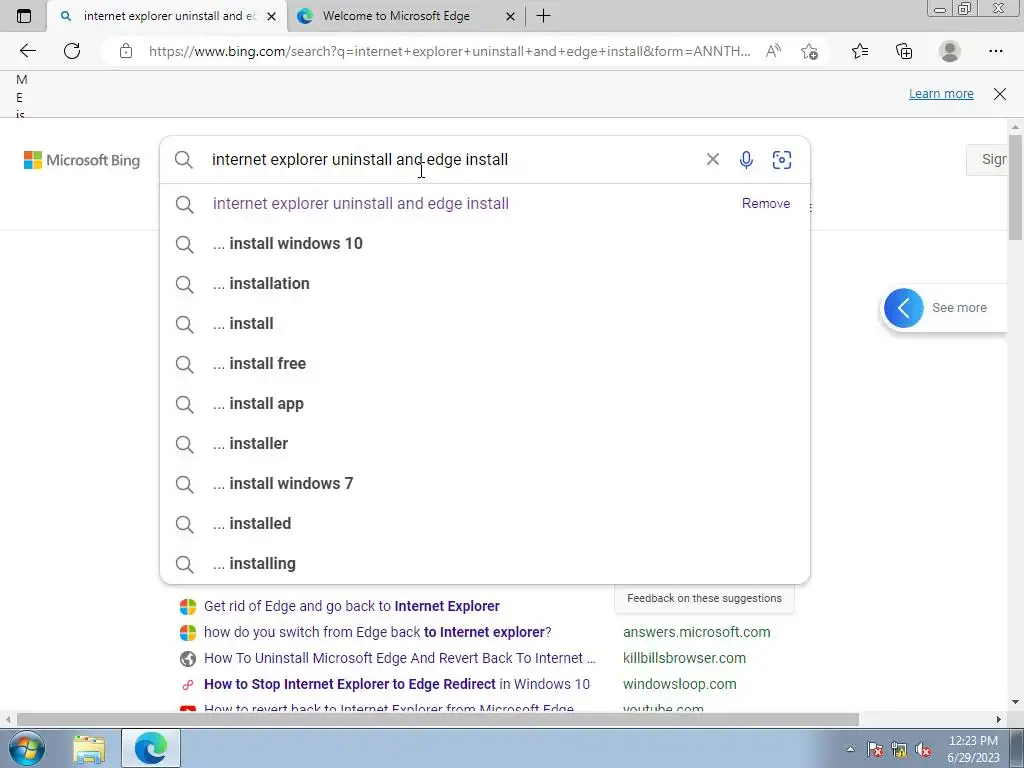The image size is (1024, 768).
Task: Choose suggestion install windows 7
Action: click(485, 483)
